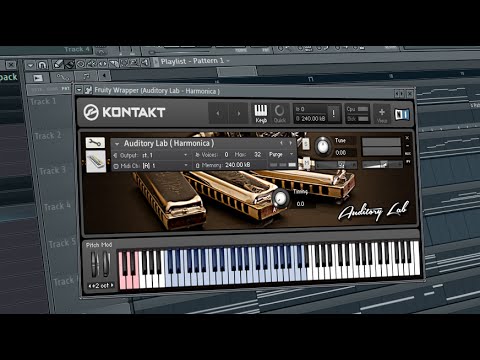Close the Harmonica instrument with X

407,138
